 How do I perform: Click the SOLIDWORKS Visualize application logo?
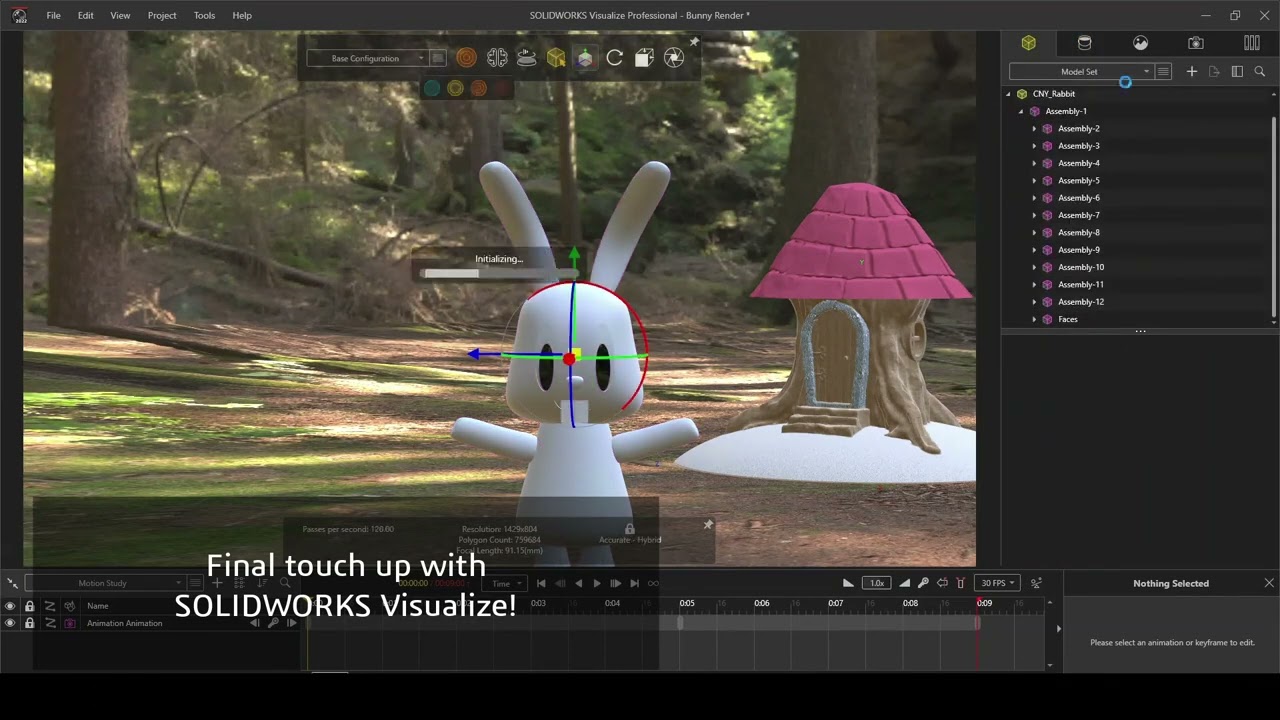pyautogui.click(x=19, y=15)
